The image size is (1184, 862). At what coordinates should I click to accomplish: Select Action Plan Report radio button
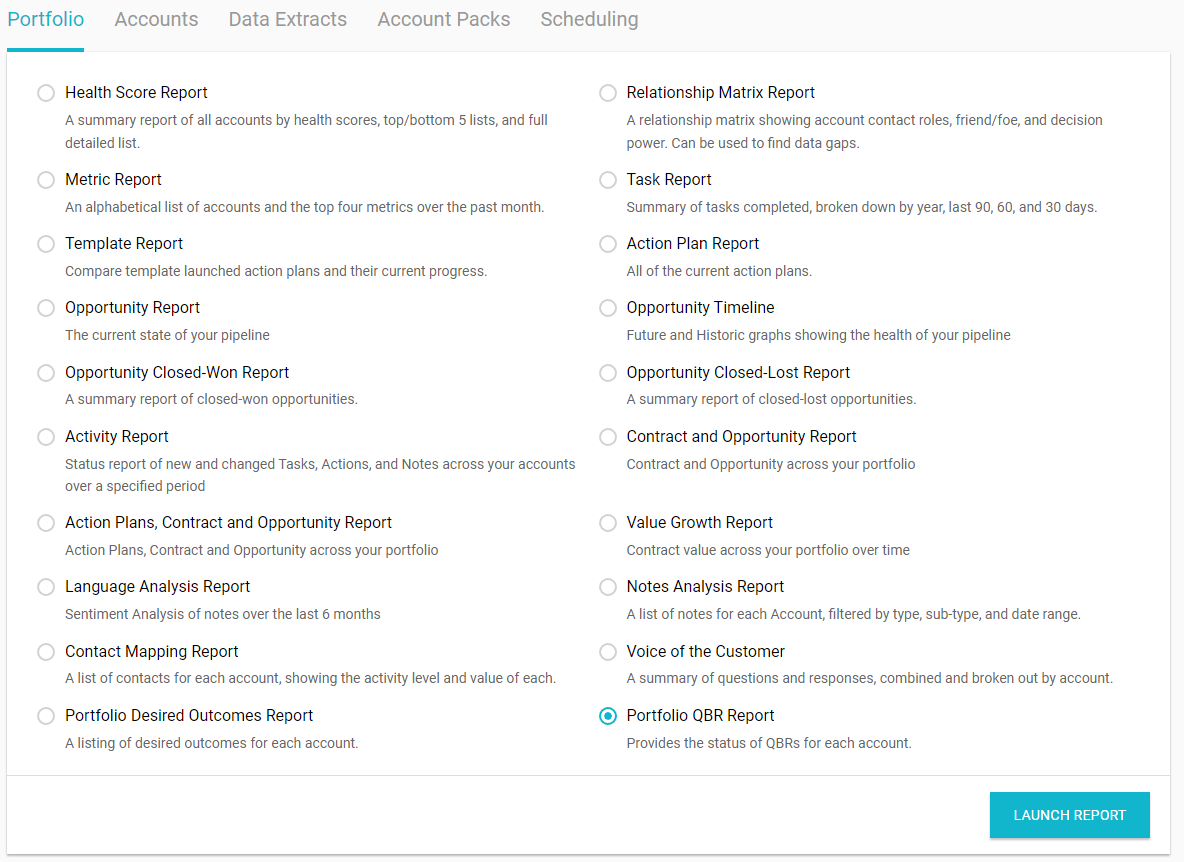[x=608, y=244]
